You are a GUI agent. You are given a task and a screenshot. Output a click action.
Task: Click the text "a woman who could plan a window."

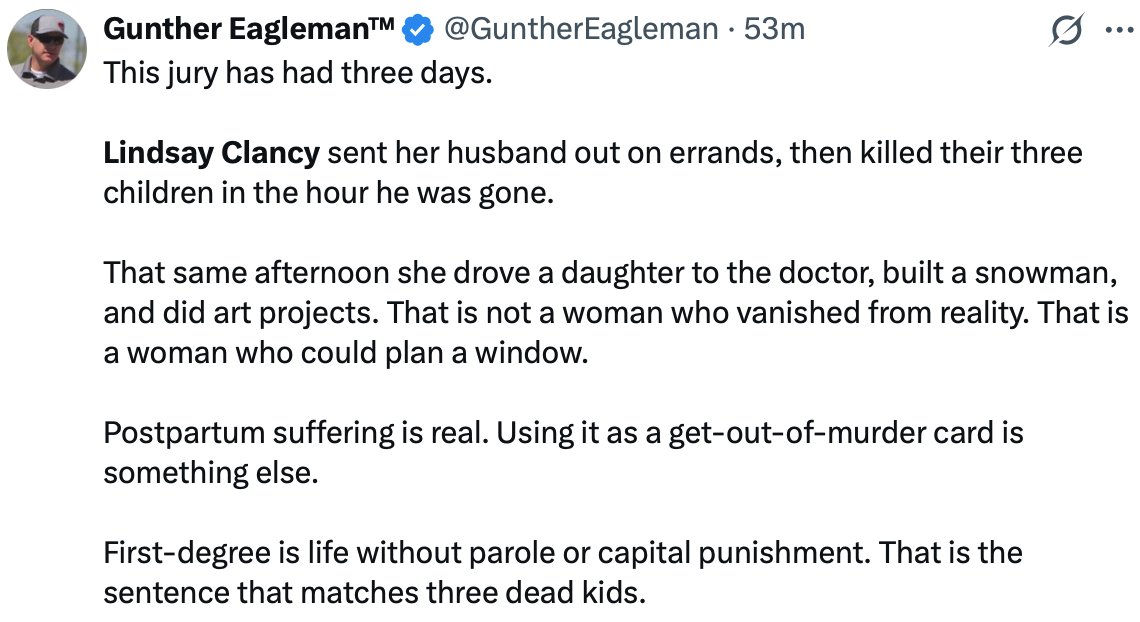click(346, 353)
